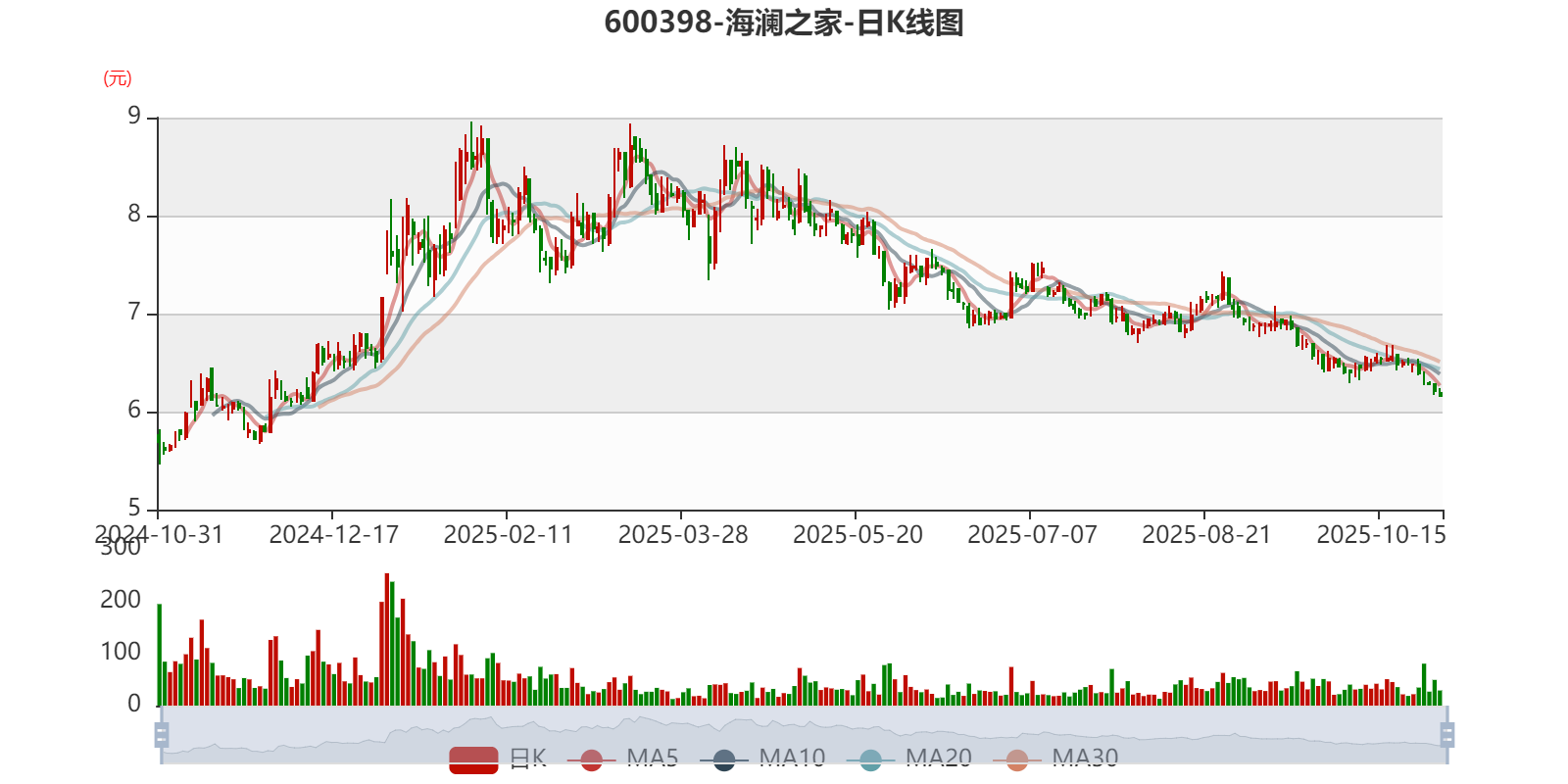
Task: Click the 2024-12-17 date label
Action: 333,535
